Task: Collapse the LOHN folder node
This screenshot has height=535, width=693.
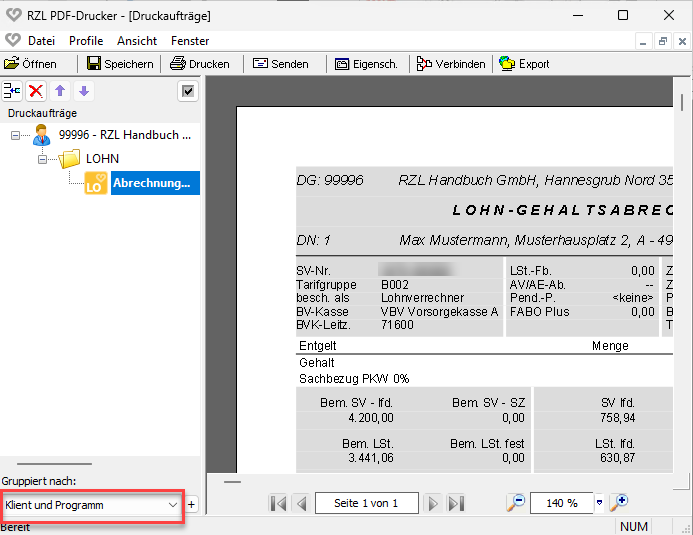Action: [42, 159]
